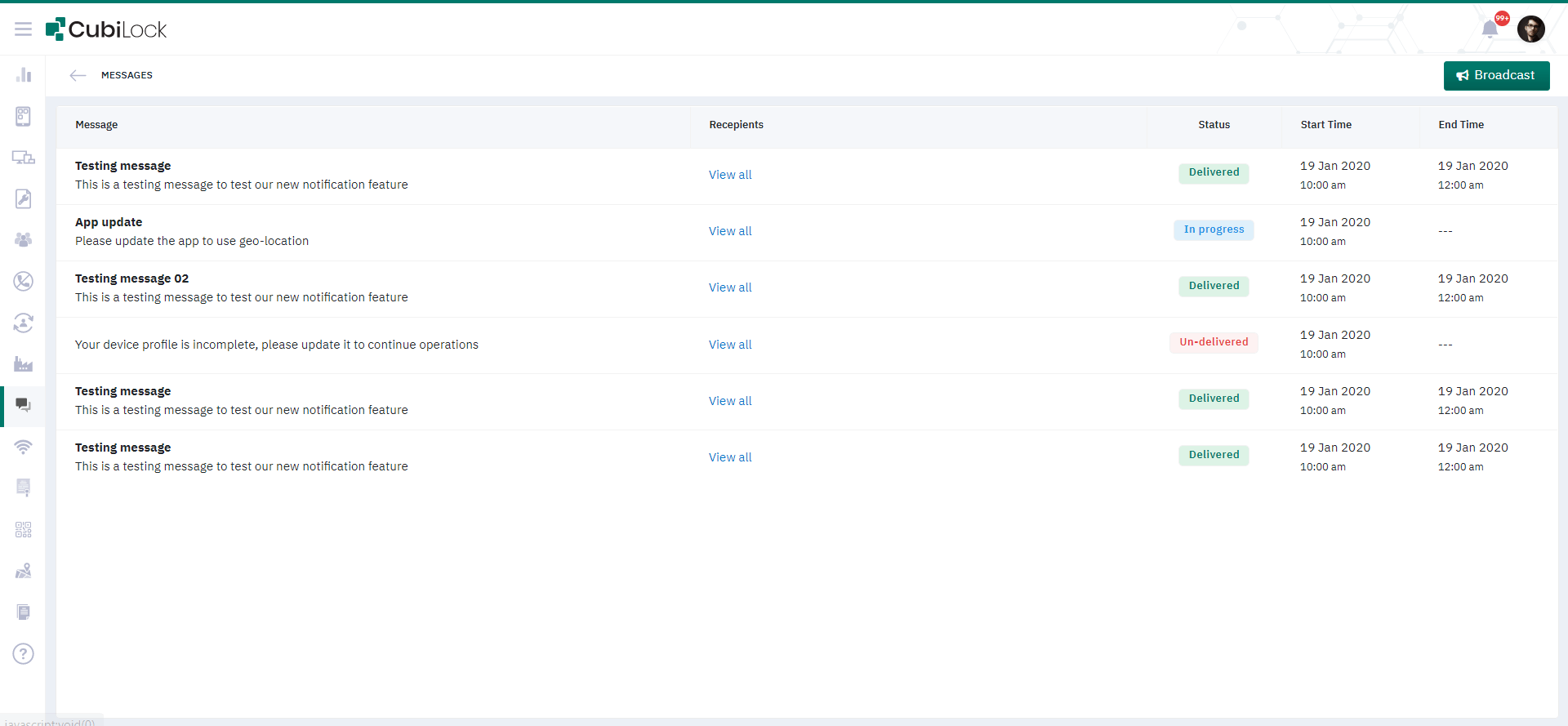Go back using the arrow beside MESSAGES
1568x726 pixels.
[x=78, y=75]
